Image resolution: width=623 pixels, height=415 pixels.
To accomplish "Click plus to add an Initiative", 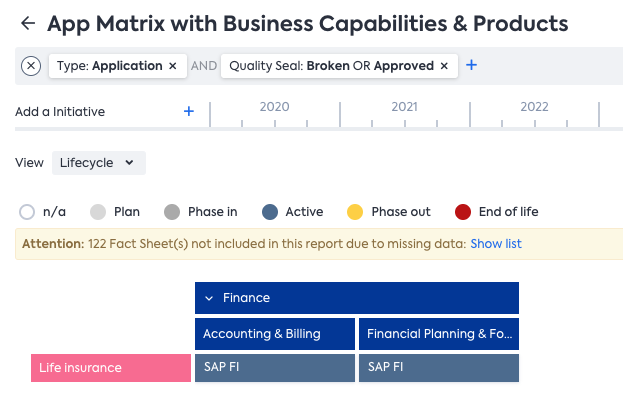I will [188, 111].
